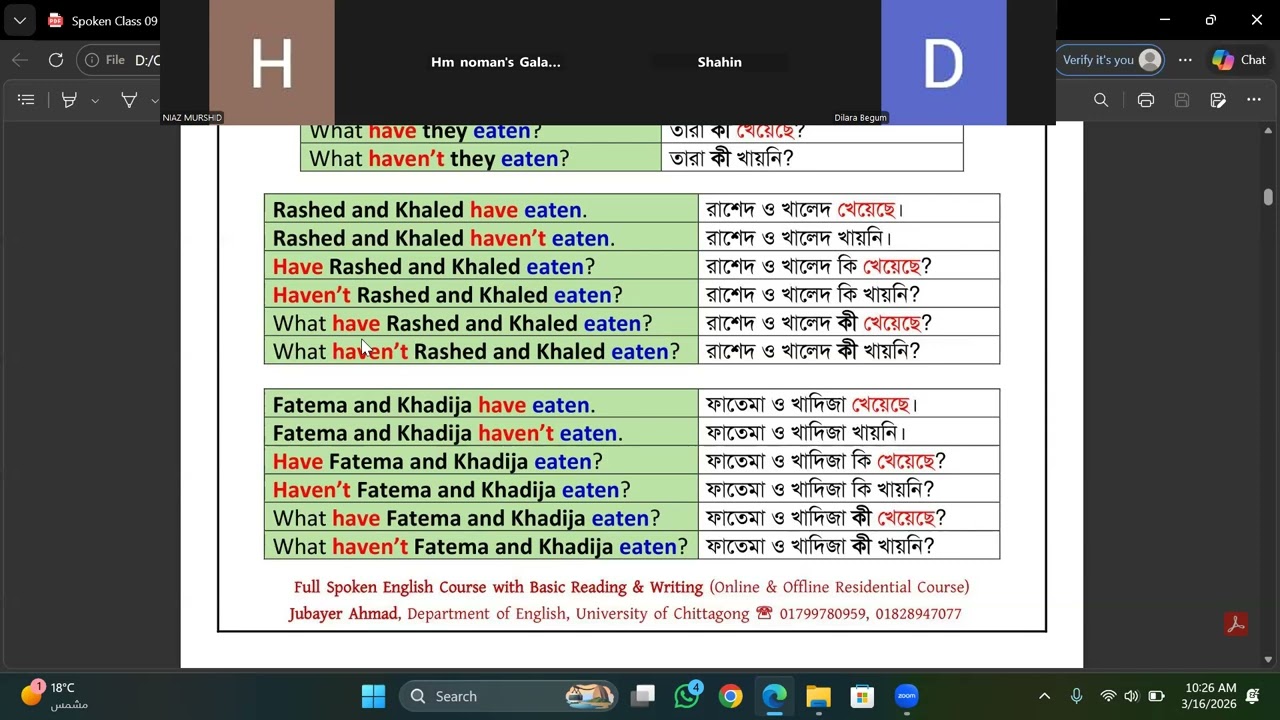The width and height of the screenshot is (1280, 720).
Task: Open Microsoft Store from the taskbar
Action: point(862,696)
